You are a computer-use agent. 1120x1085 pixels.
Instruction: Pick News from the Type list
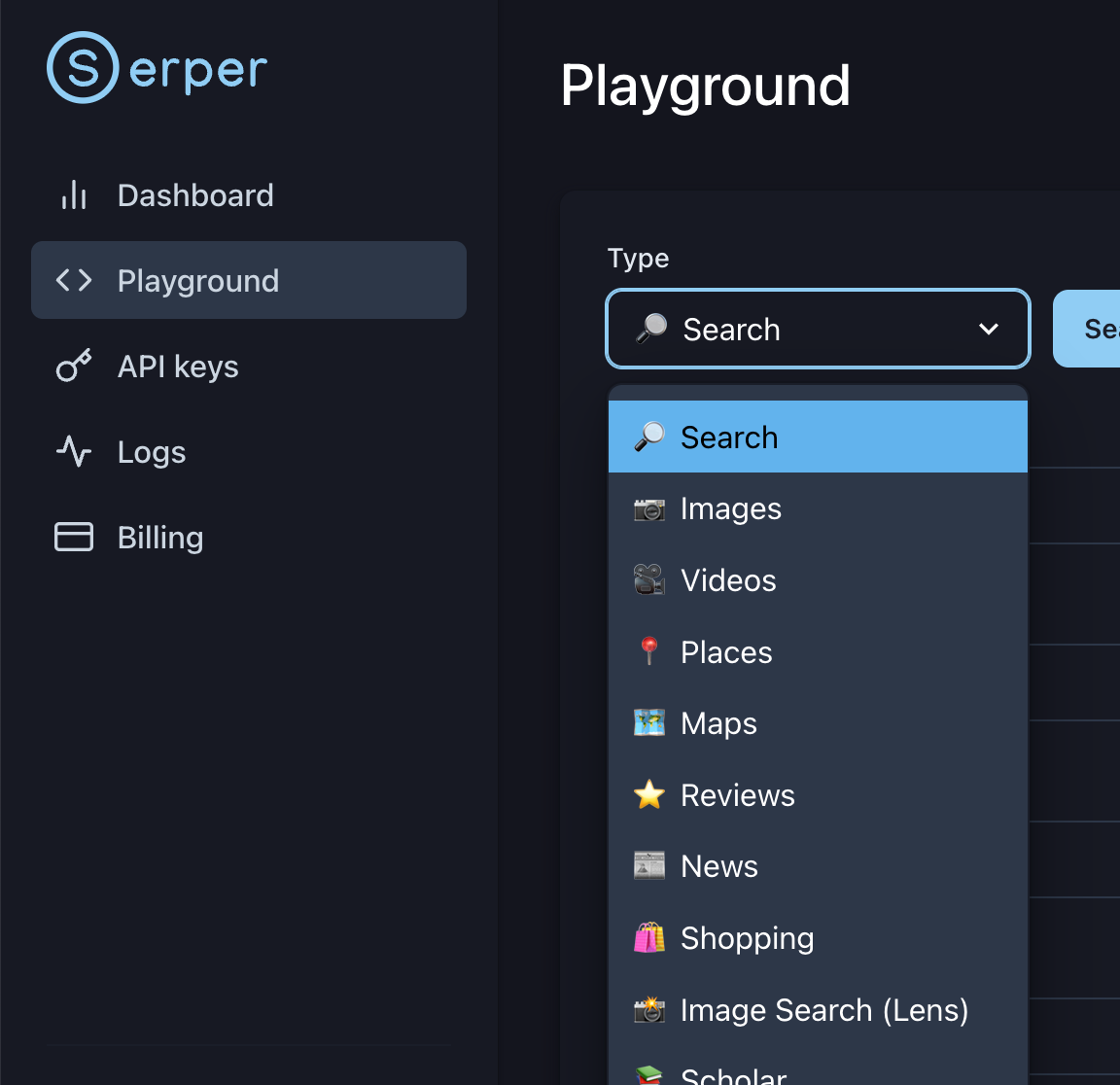click(x=818, y=865)
